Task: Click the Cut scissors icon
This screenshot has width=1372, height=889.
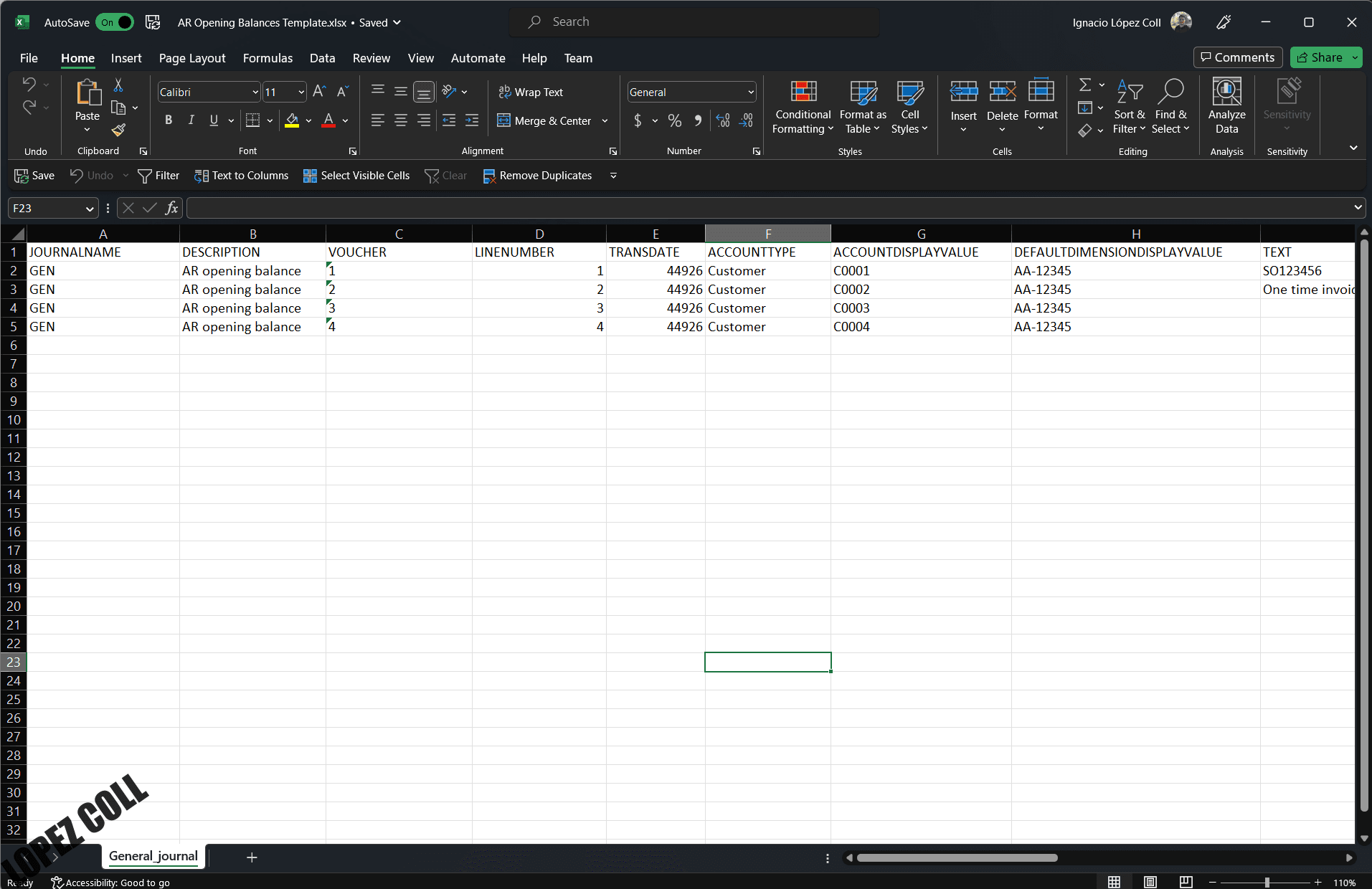Action: (x=118, y=85)
